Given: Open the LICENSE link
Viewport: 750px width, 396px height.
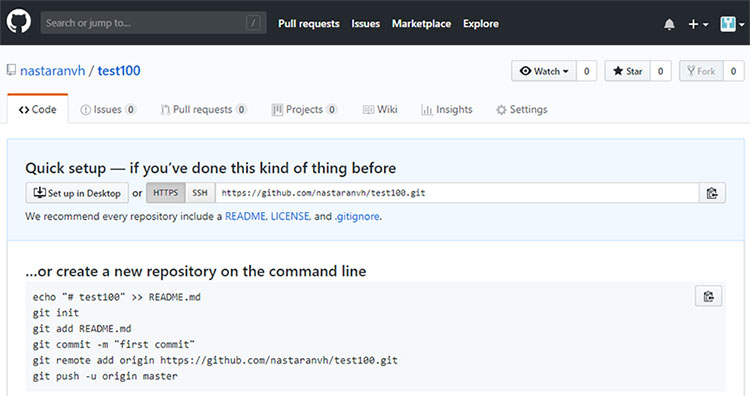Looking at the screenshot, I should pyautogui.click(x=290, y=216).
